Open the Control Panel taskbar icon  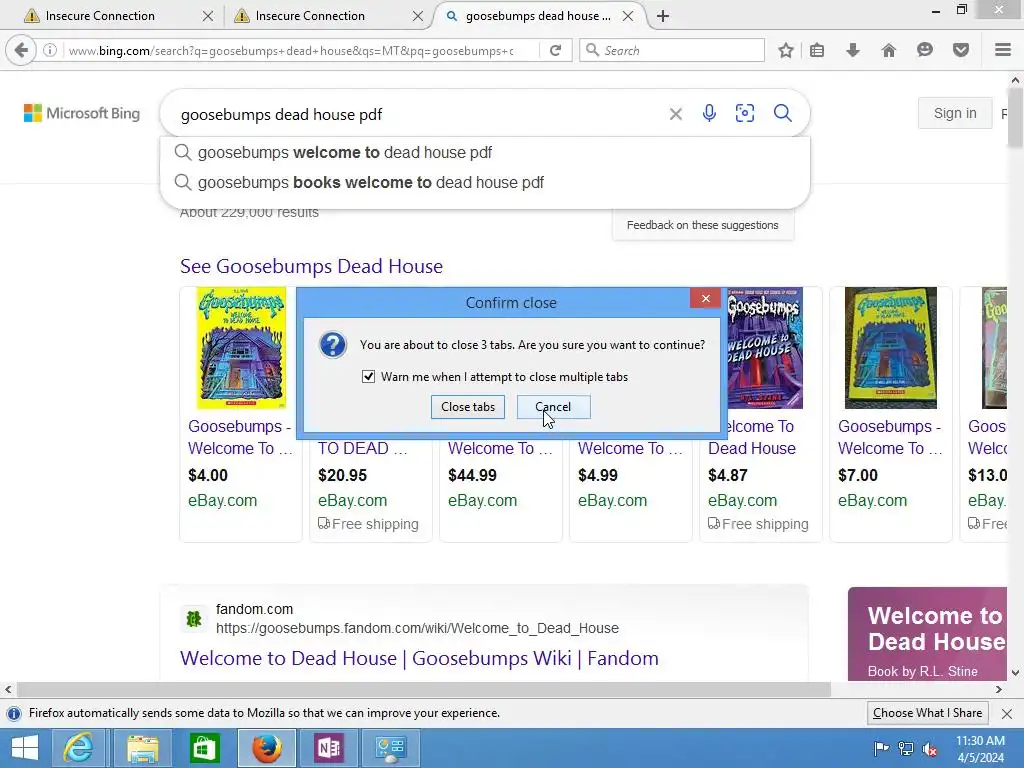tap(391, 748)
